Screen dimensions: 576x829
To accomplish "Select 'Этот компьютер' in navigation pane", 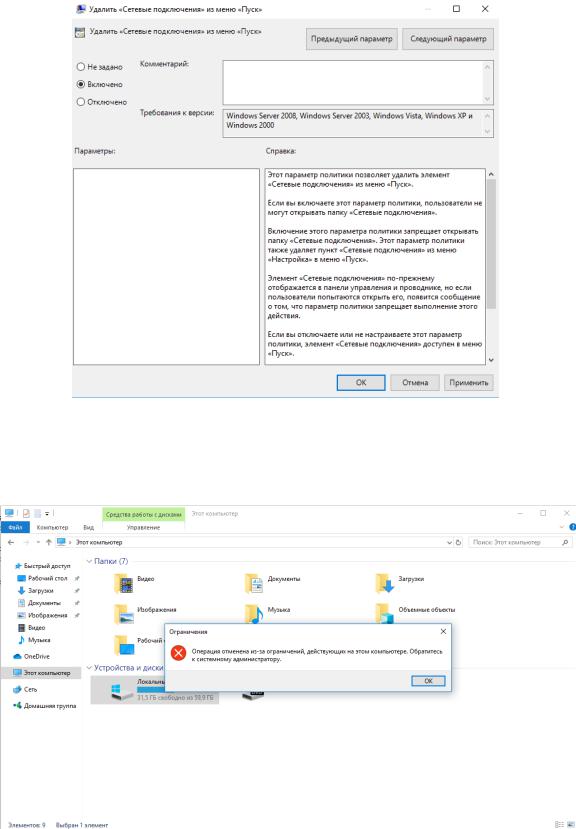I will 41,673.
